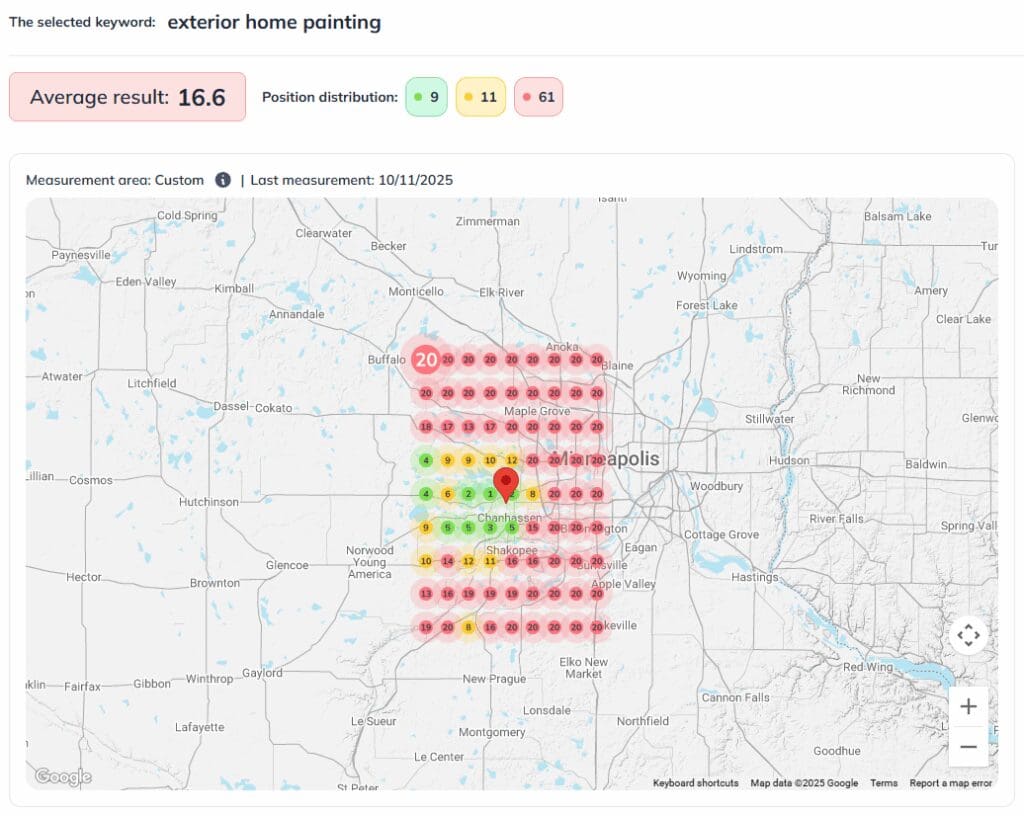Zoom out of the map
Viewport: 1024px width, 816px height.
coord(968,746)
